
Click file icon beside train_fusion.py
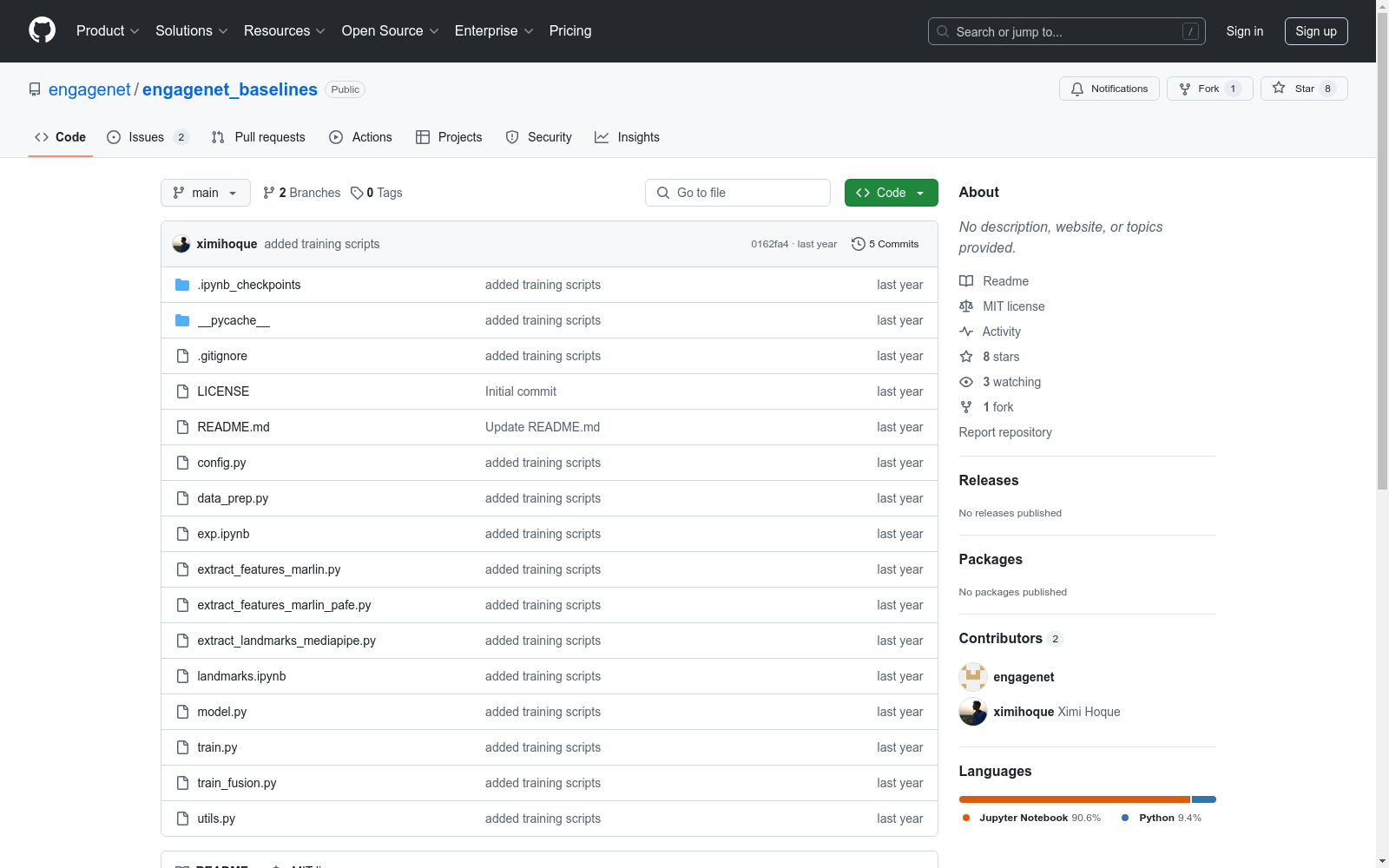coord(182,783)
